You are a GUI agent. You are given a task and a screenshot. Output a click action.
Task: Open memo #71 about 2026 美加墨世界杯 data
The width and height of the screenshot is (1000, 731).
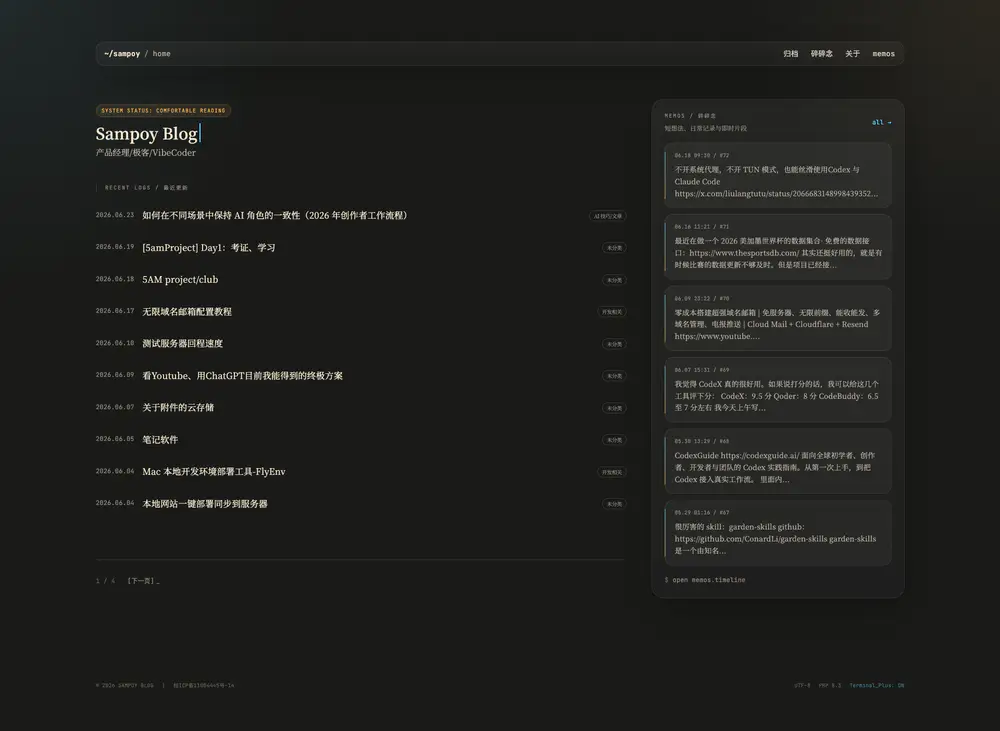coord(777,247)
